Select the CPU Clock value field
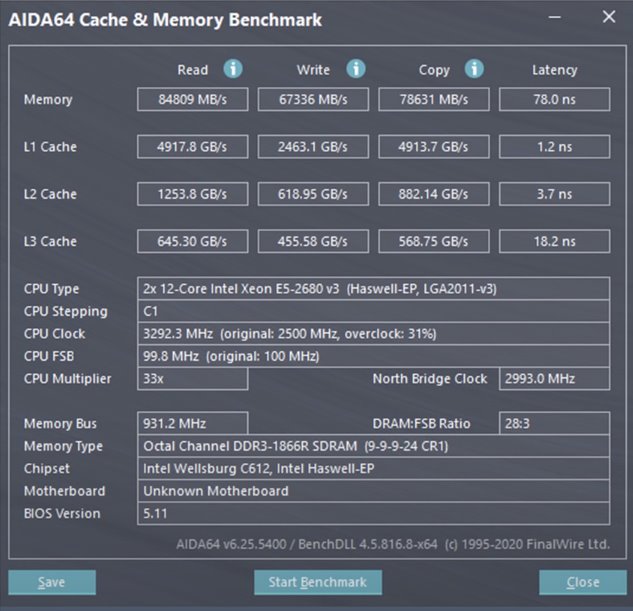 pyautogui.click(x=373, y=334)
